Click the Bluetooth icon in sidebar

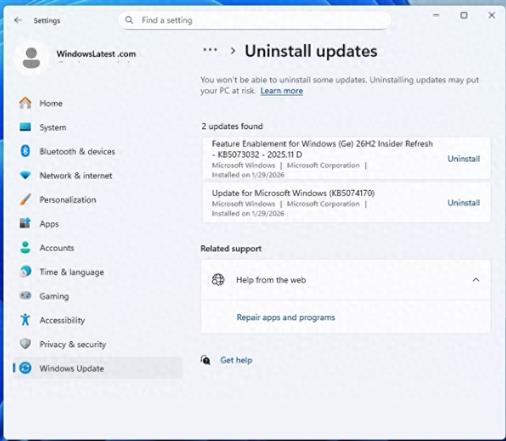[x=25, y=151]
